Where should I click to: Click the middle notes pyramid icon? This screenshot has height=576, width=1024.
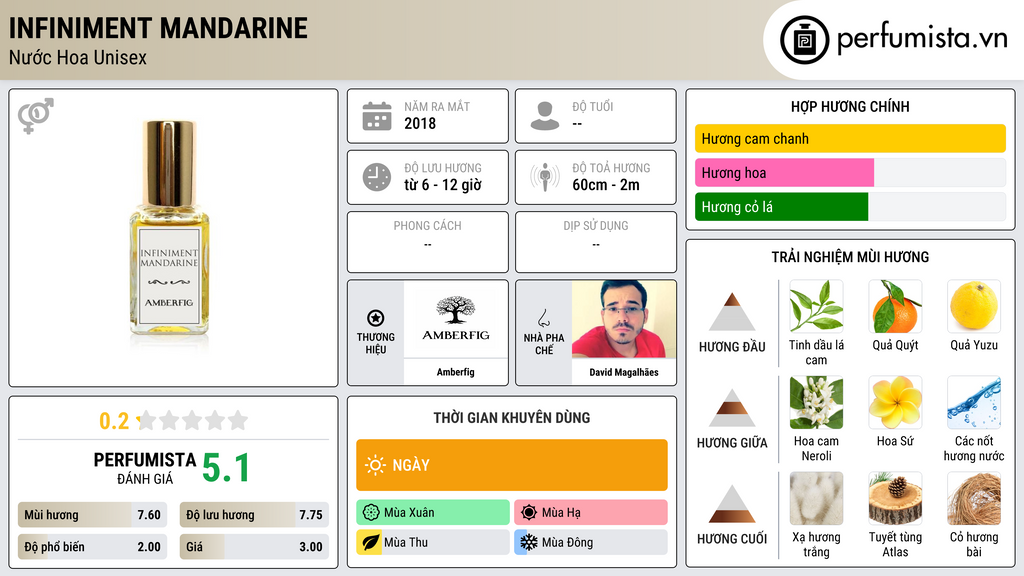pyautogui.click(x=732, y=408)
